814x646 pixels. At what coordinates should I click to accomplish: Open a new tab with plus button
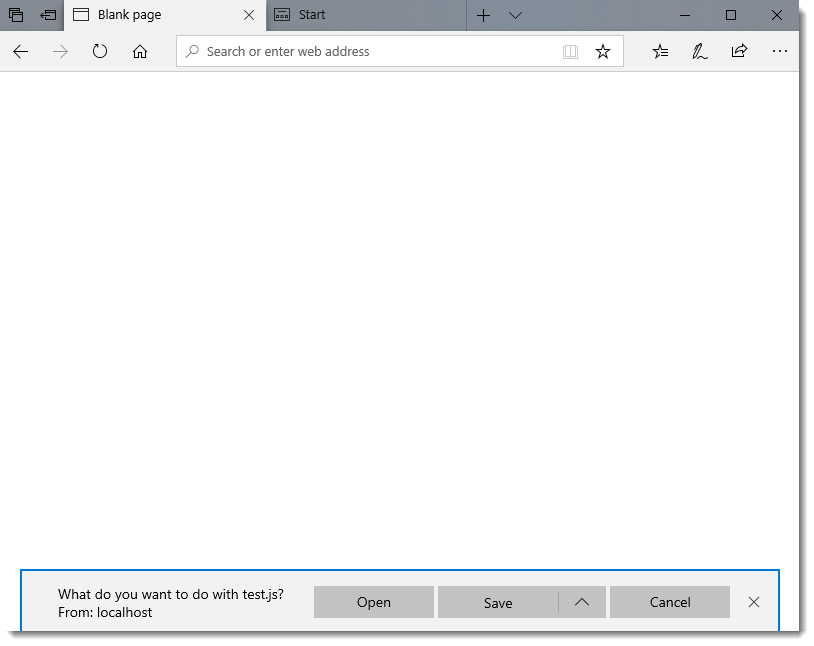(483, 15)
